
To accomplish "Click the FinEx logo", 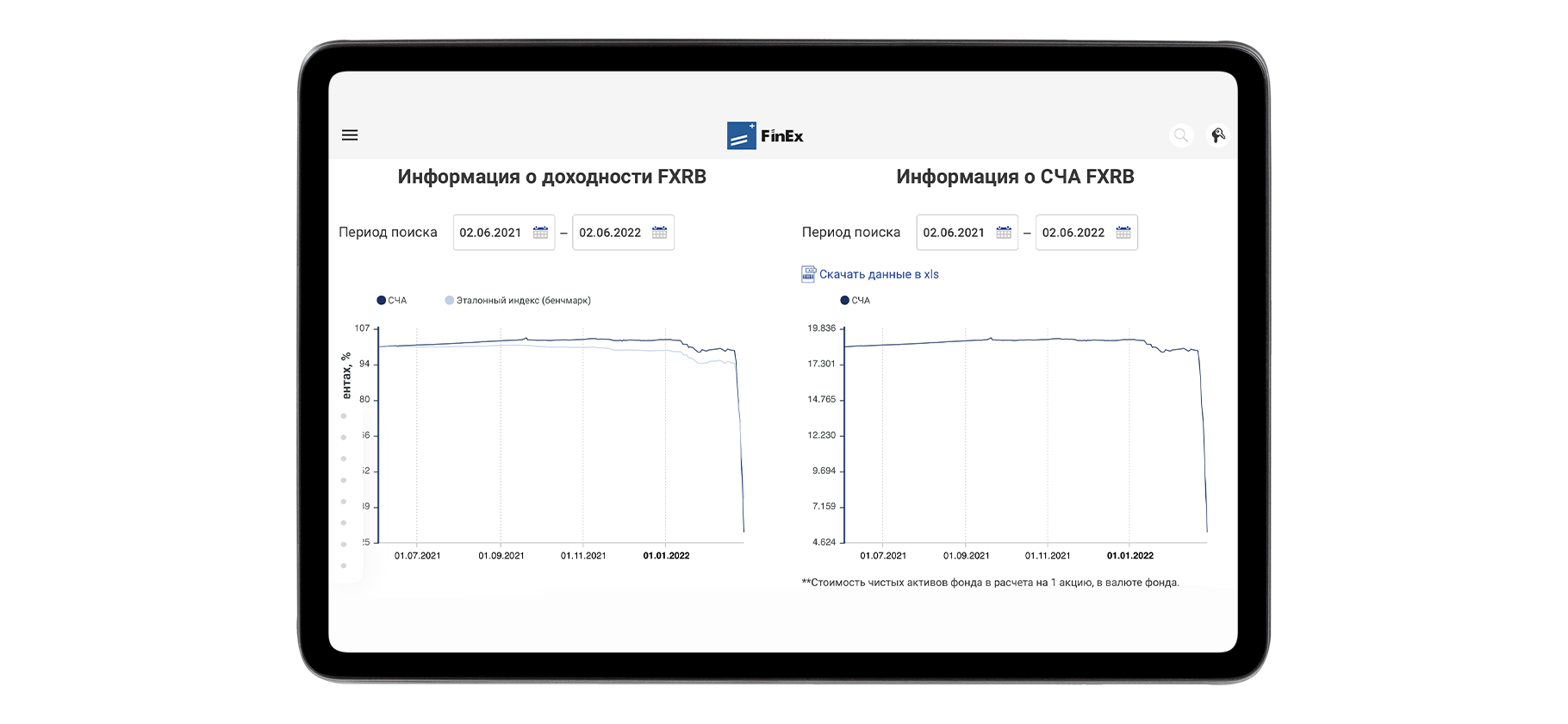I will pyautogui.click(x=765, y=135).
